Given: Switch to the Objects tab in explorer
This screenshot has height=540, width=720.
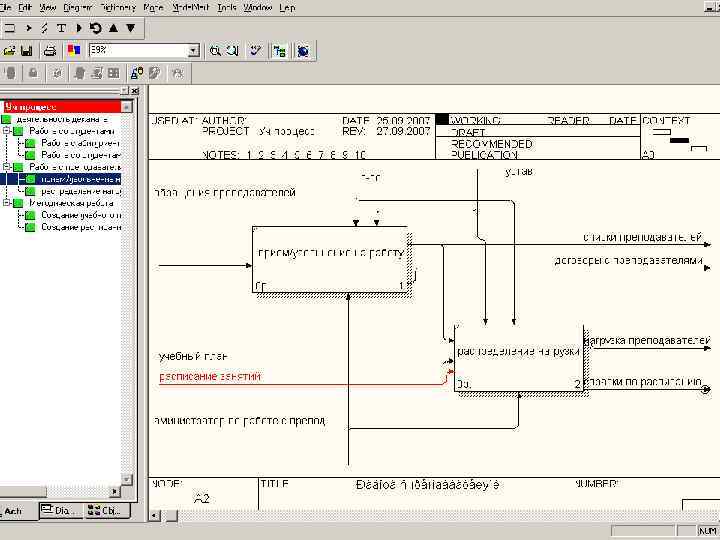Looking at the screenshot, I should (x=104, y=511).
